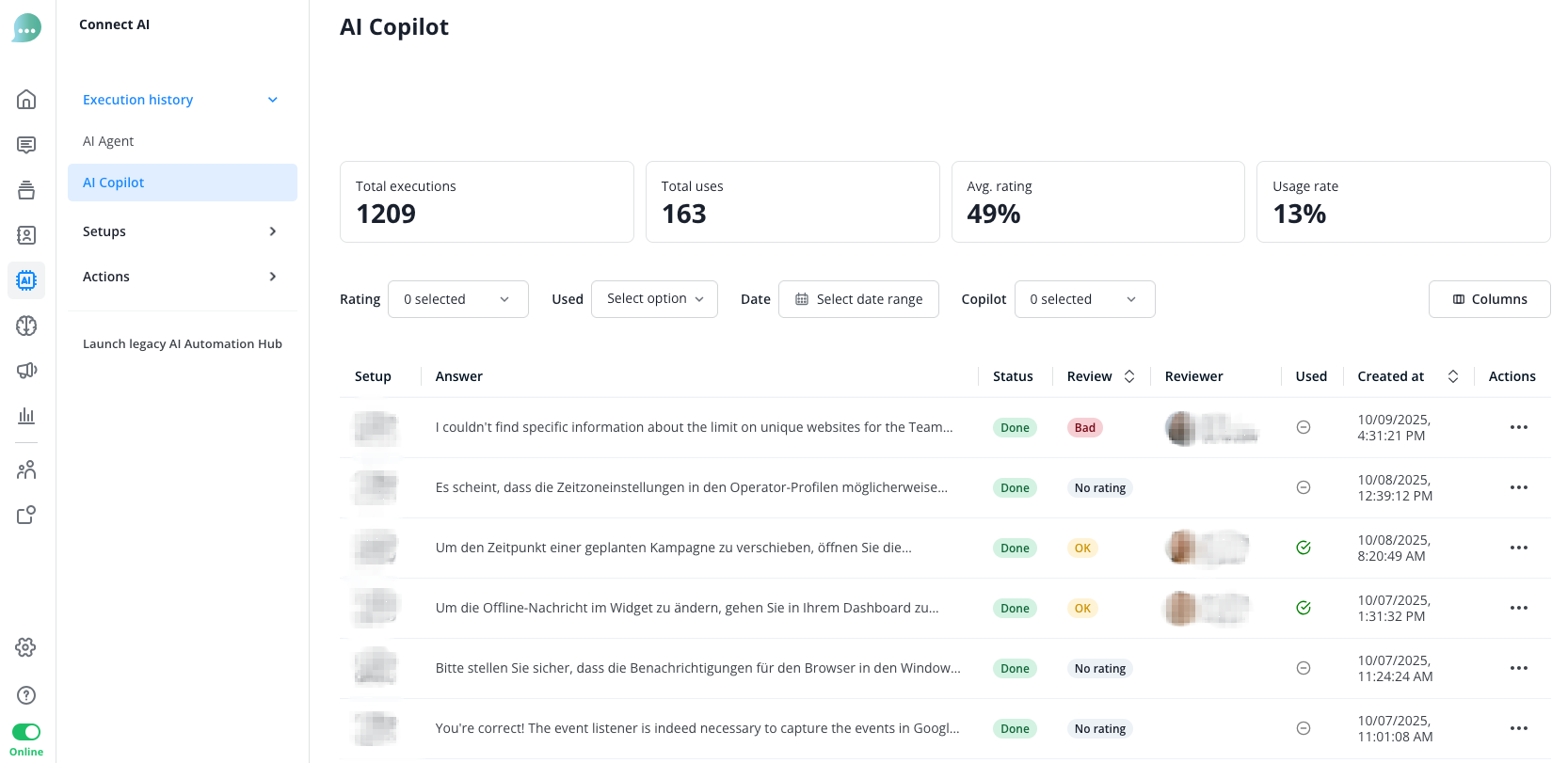This screenshot has height=763, width=1568.
Task: Sort by the Review column
Action: click(1129, 376)
